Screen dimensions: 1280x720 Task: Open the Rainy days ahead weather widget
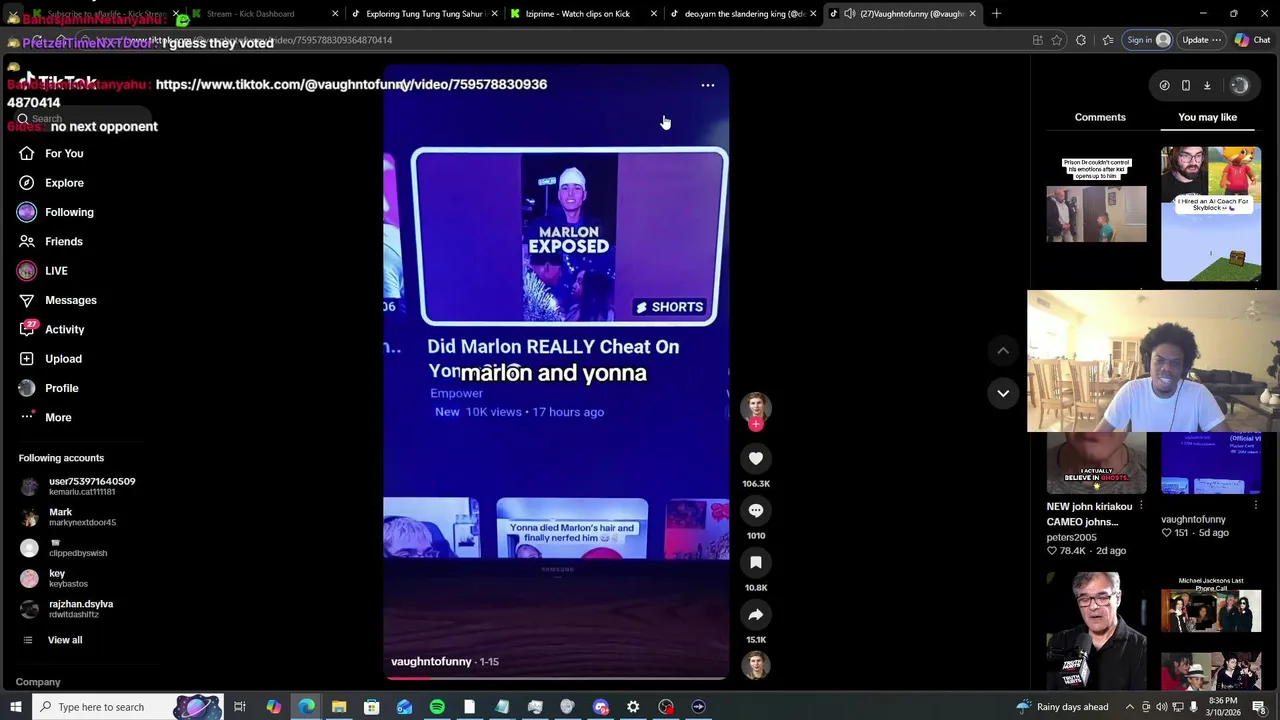[1061, 707]
